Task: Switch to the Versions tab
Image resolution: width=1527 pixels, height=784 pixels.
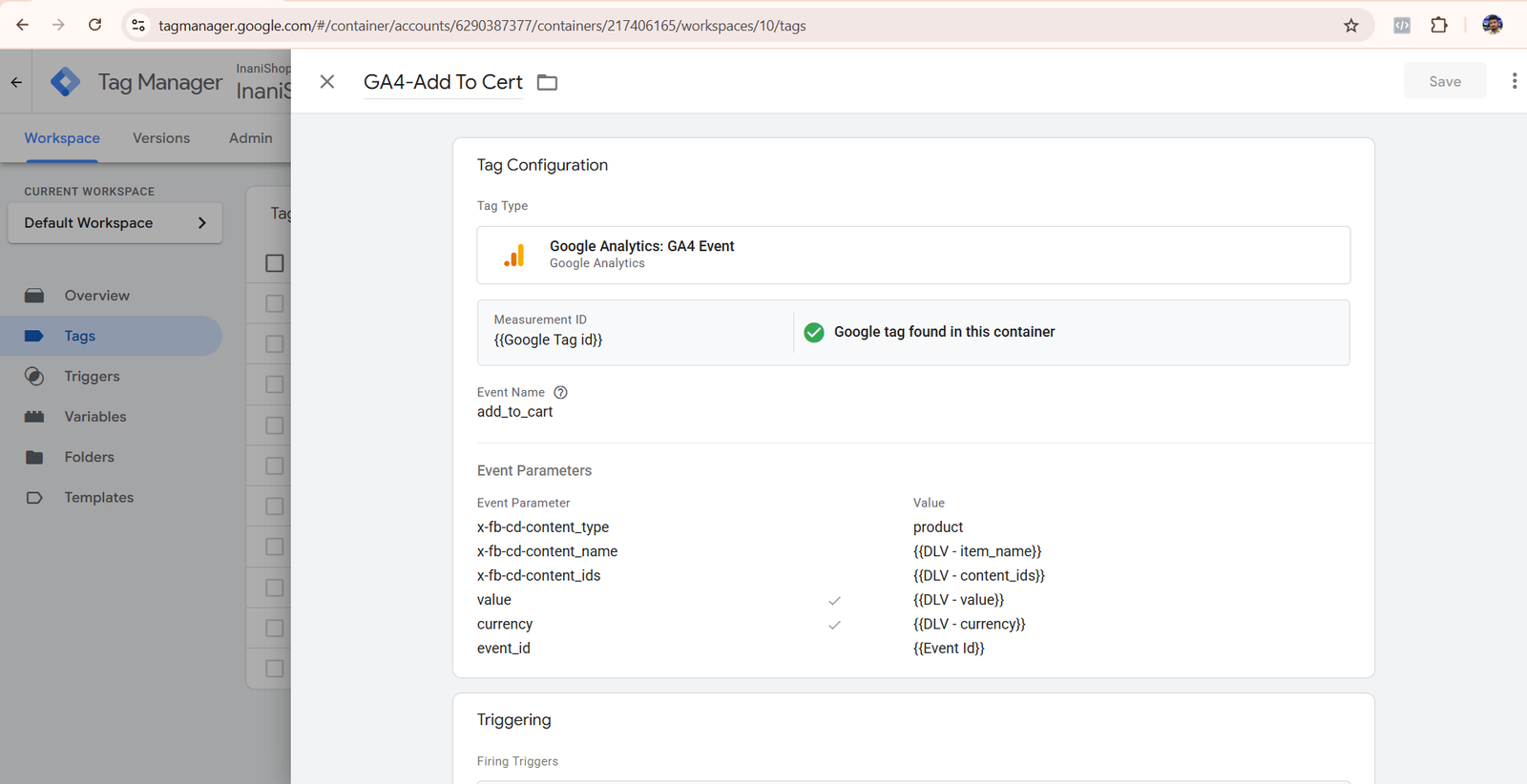Action: click(161, 138)
